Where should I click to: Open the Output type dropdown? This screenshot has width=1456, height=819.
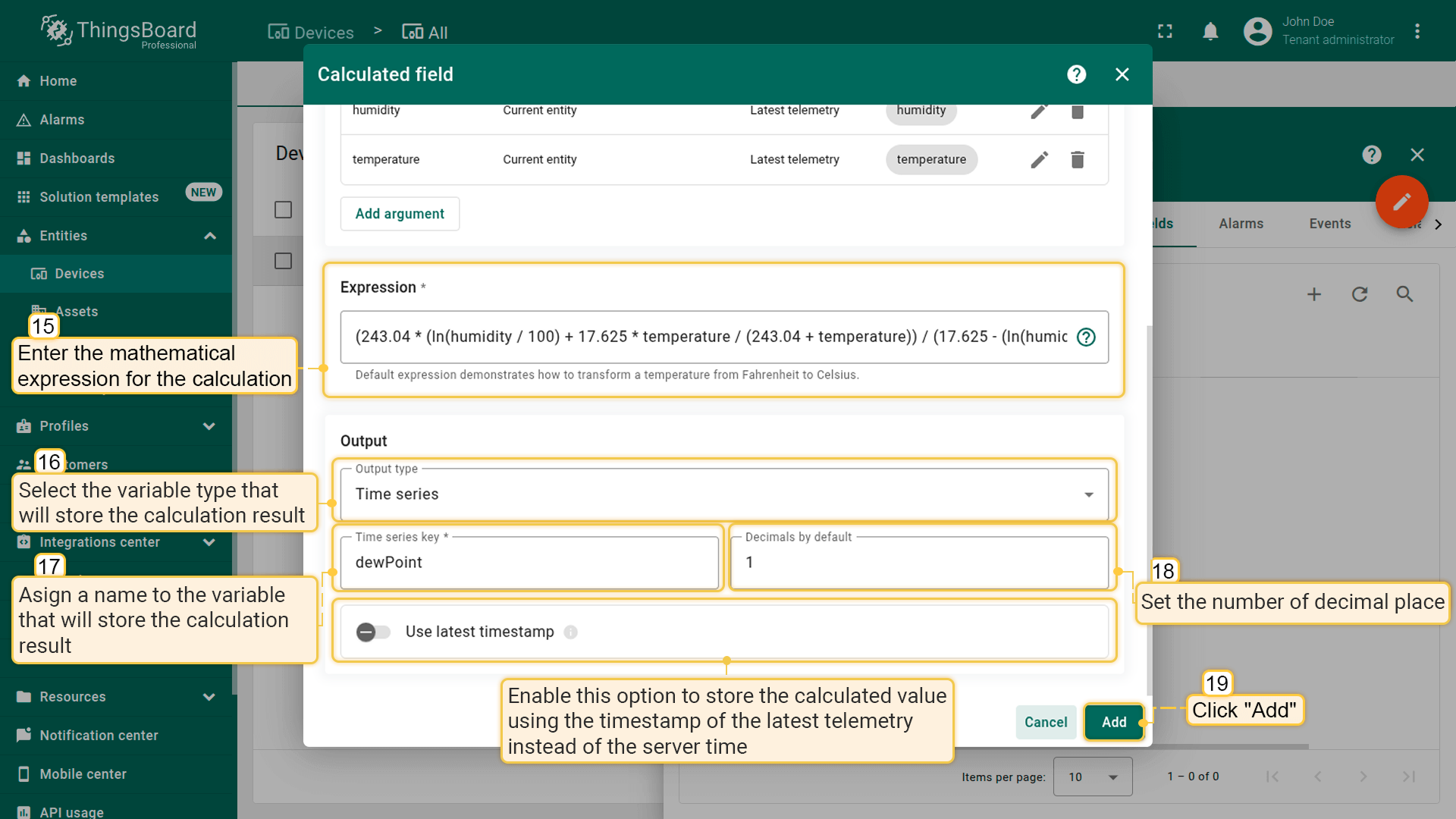coord(723,494)
